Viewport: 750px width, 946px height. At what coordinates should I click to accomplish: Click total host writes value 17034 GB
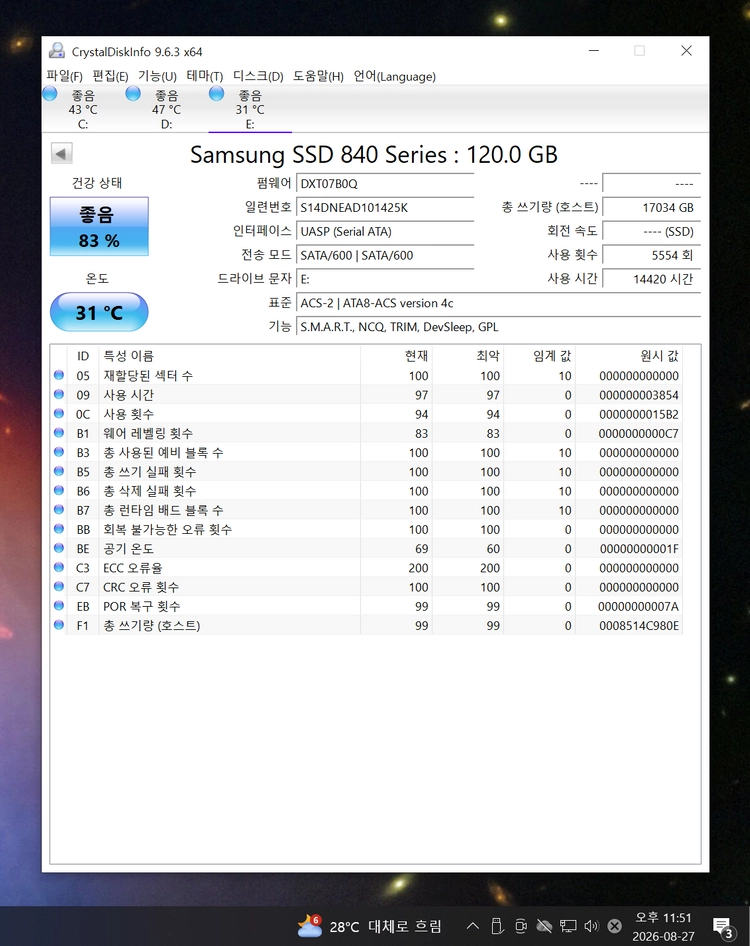pos(652,208)
